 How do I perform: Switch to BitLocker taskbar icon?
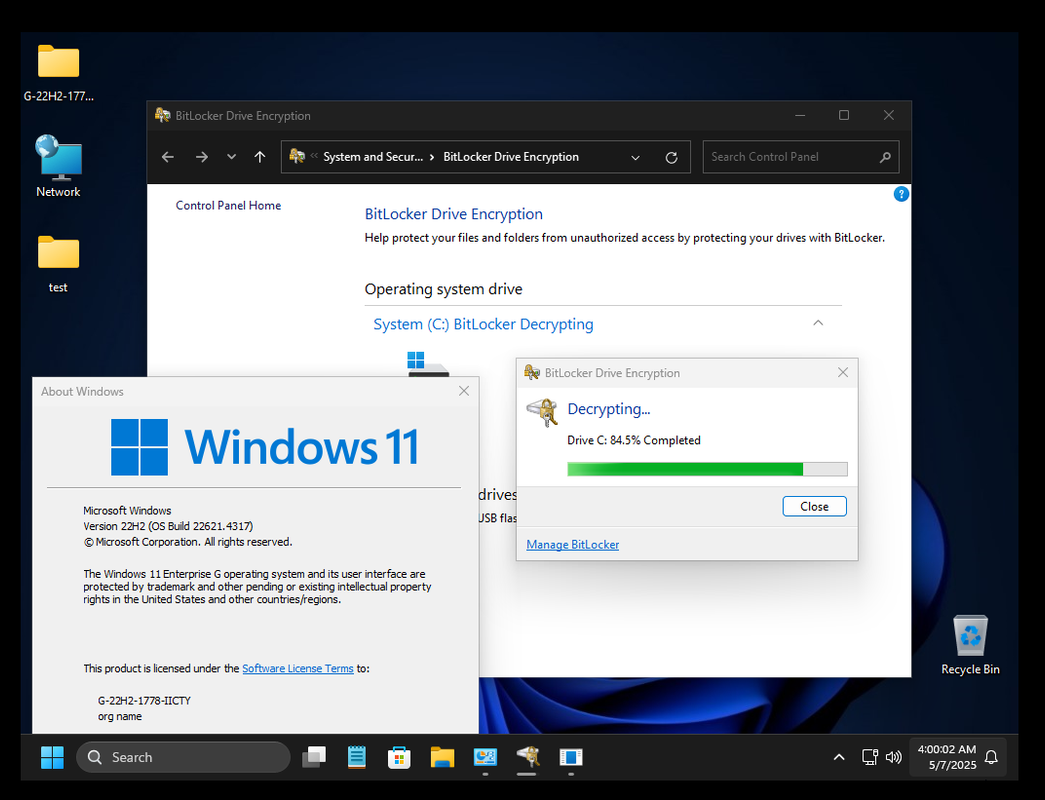[x=527, y=757]
